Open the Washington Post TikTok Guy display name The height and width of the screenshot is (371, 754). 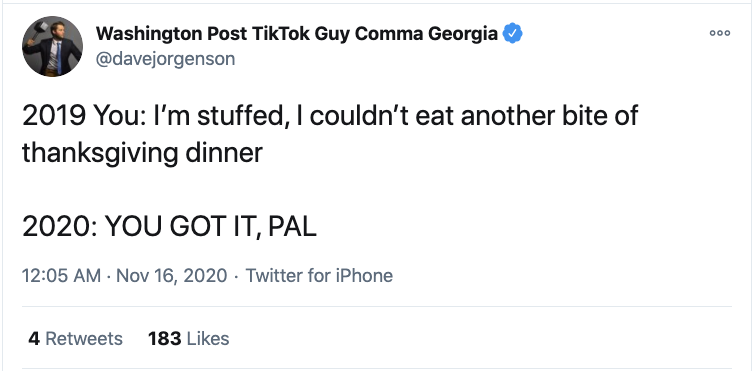(297, 34)
